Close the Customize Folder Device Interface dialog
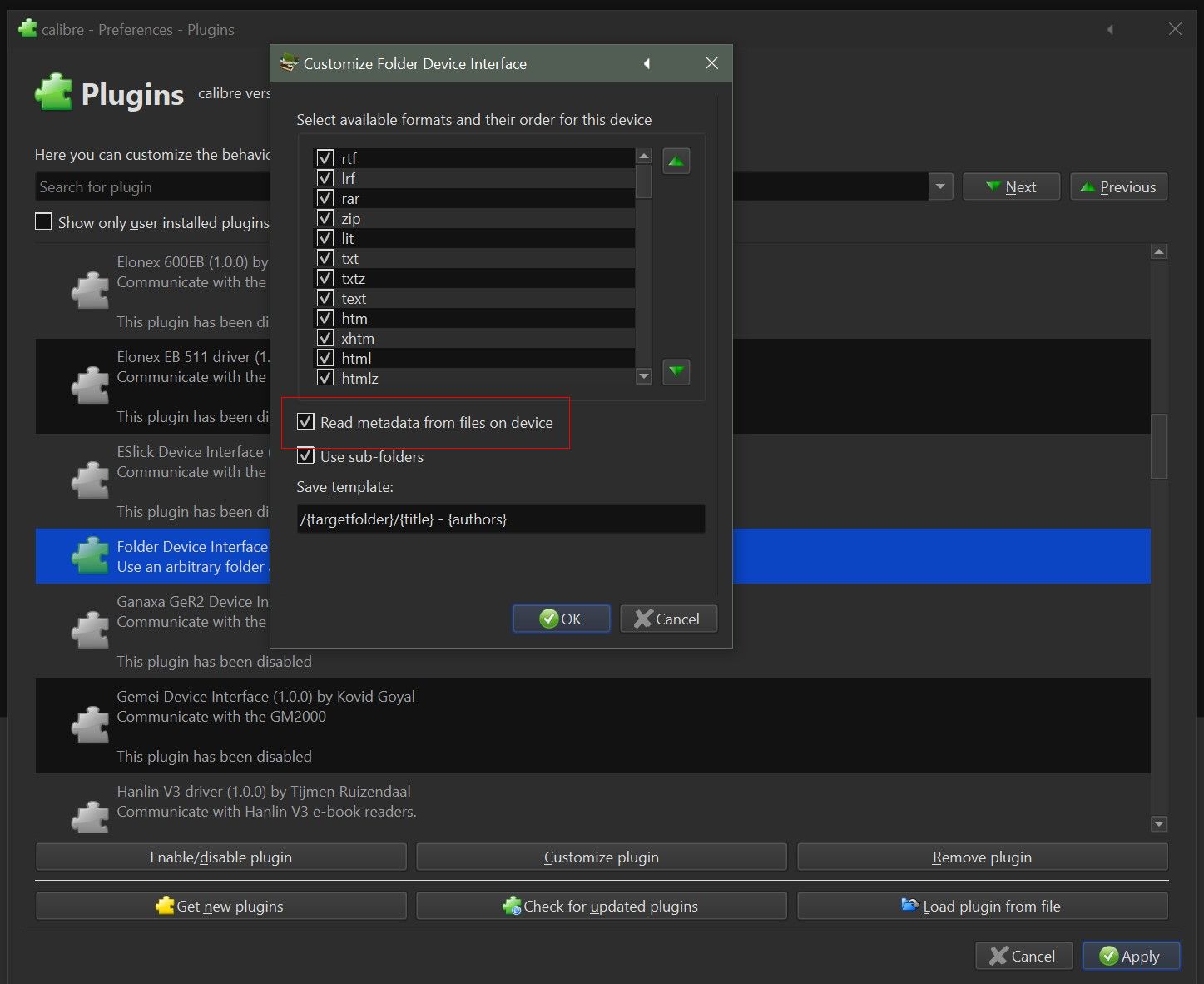This screenshot has height=984, width=1204. (711, 63)
